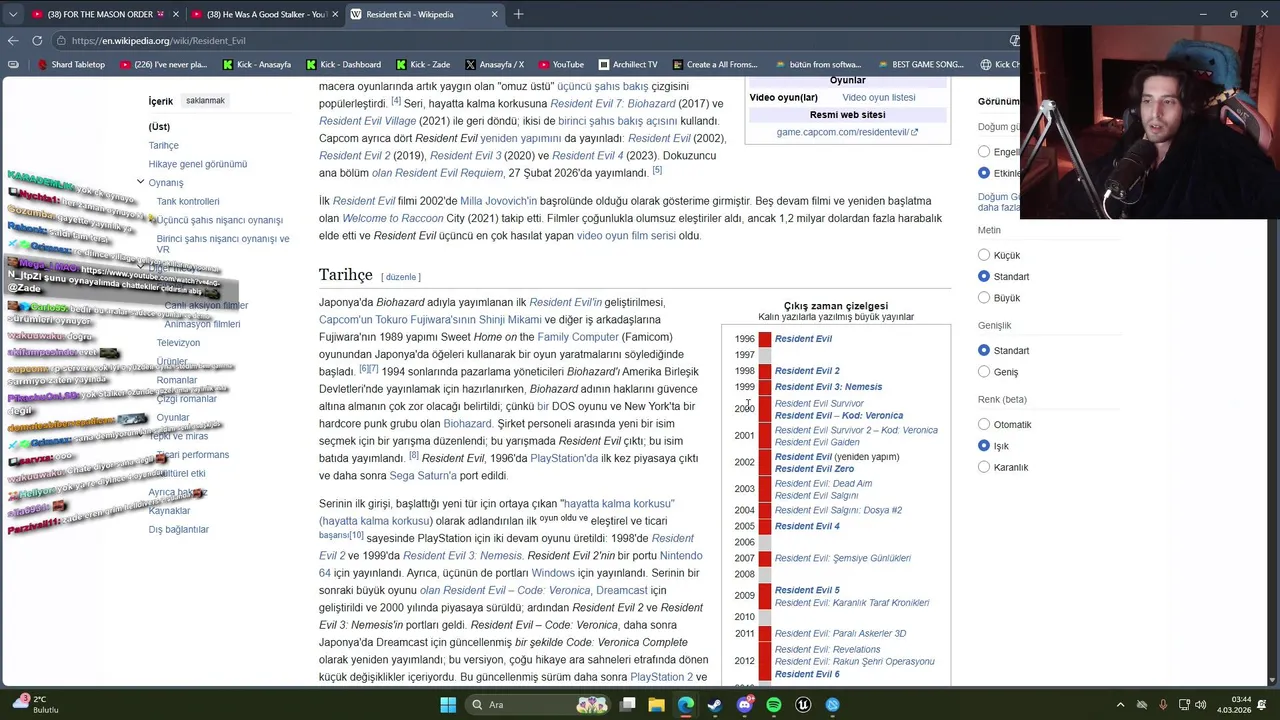Jump to Televizyon in contents sidebar
The width and height of the screenshot is (1280, 720).
tap(178, 342)
